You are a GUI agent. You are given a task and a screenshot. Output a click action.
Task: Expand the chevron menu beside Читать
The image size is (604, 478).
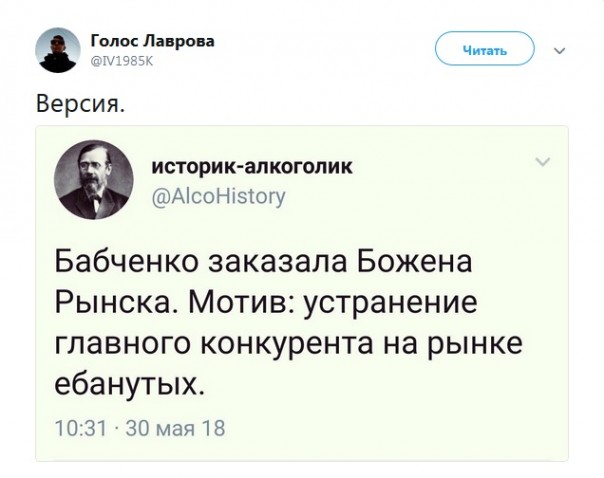click(x=558, y=49)
